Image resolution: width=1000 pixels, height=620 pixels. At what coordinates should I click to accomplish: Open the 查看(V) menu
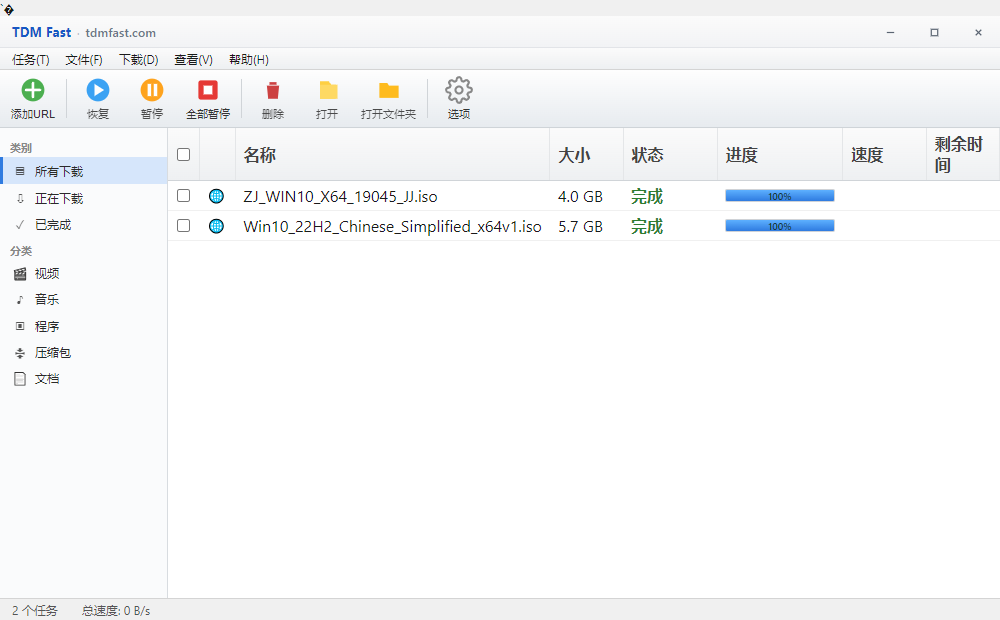pos(193,59)
